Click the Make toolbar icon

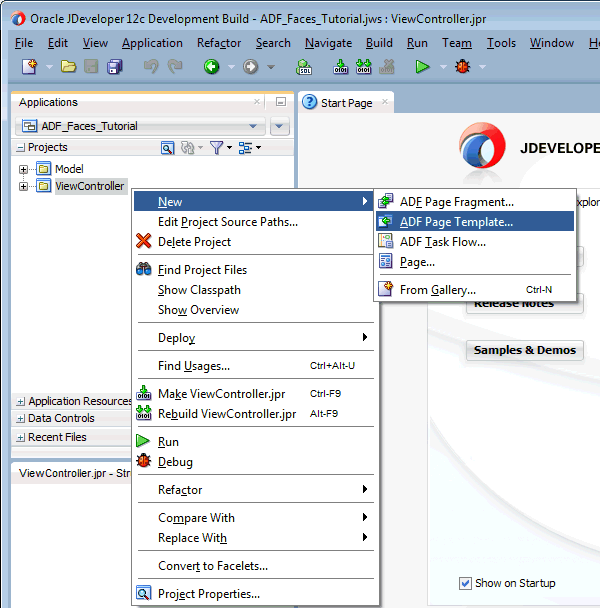pos(341,67)
